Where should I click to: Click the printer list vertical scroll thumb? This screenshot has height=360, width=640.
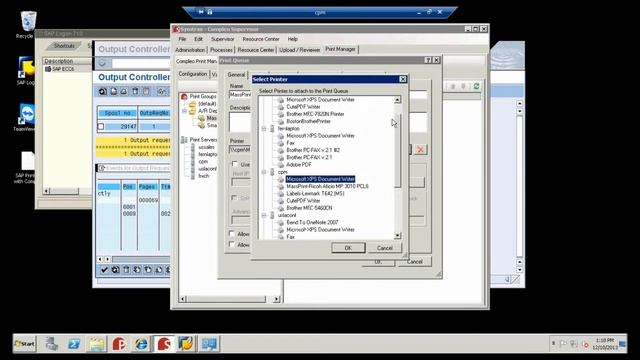click(398, 150)
